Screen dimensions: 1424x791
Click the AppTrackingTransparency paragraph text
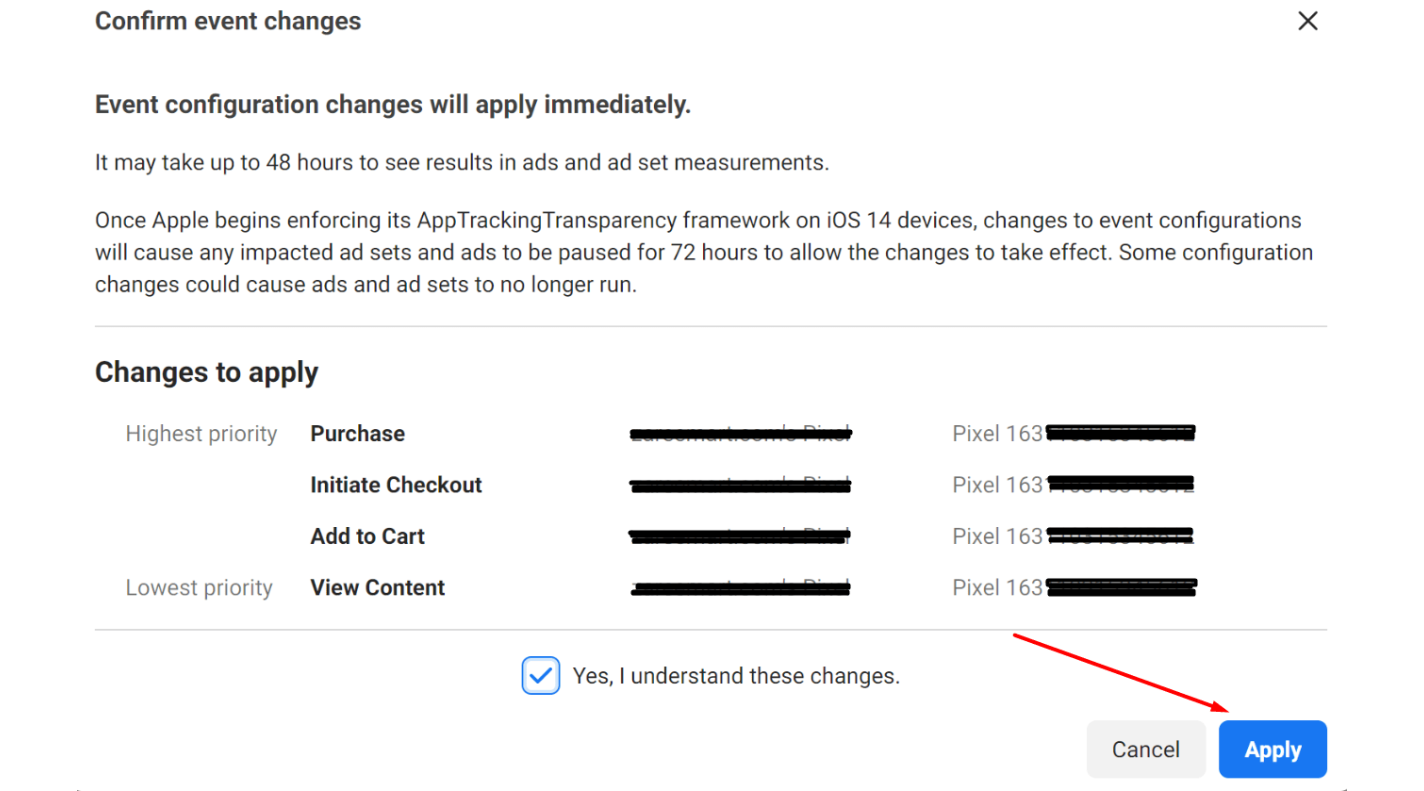(x=698, y=252)
